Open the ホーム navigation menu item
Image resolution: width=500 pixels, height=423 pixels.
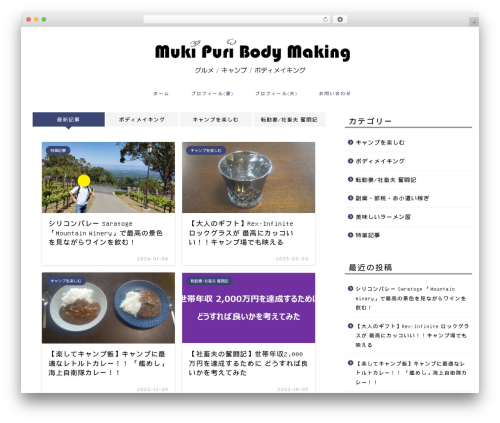pyautogui.click(x=161, y=94)
